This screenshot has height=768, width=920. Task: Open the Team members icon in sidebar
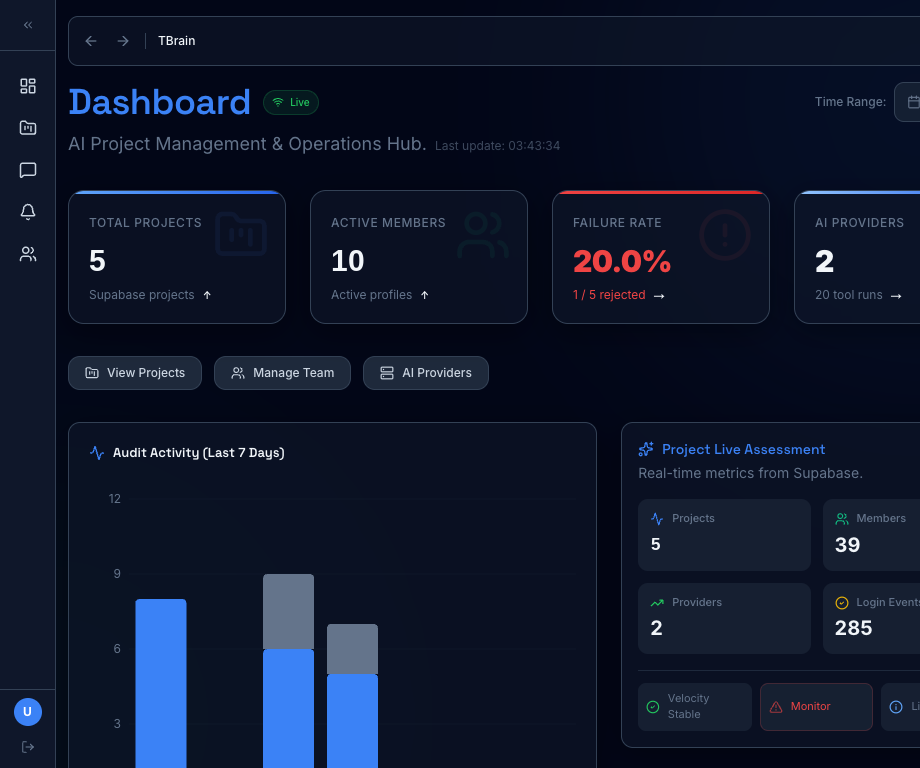pos(28,254)
